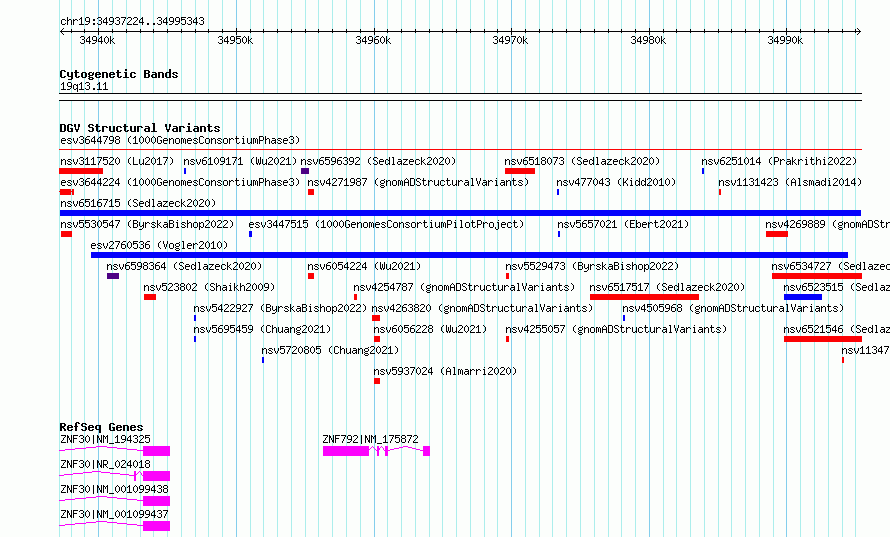
Task: Open the ZNF30|NR_024018 transcript label
Action: coord(106,464)
